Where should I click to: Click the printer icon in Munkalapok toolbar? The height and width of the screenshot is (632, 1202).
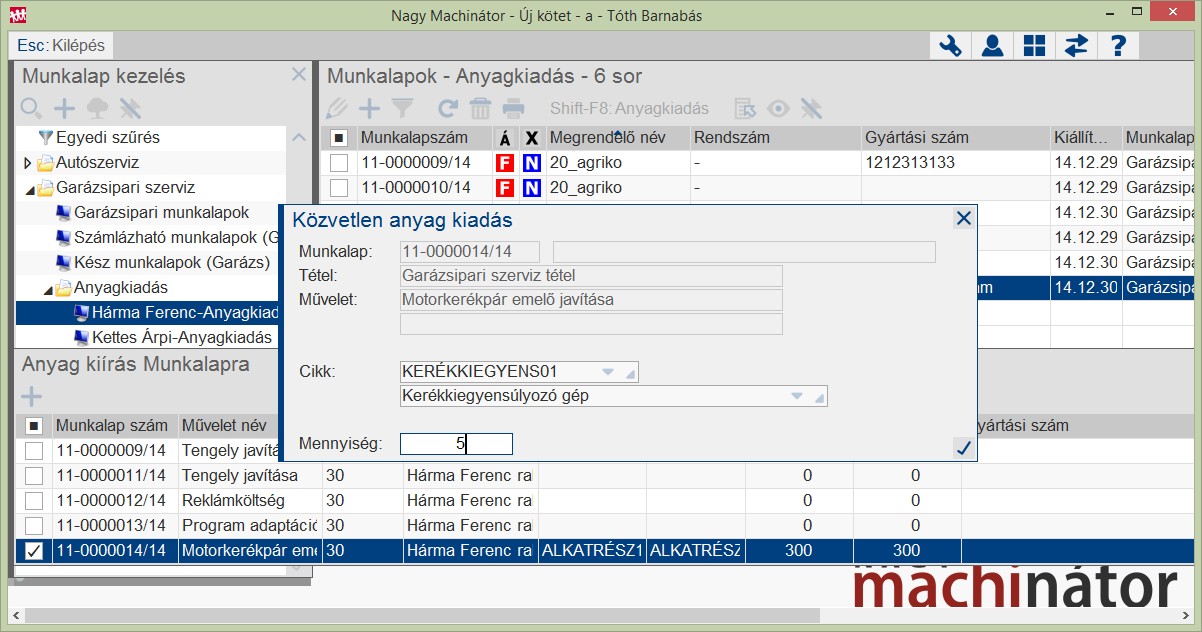(x=513, y=109)
